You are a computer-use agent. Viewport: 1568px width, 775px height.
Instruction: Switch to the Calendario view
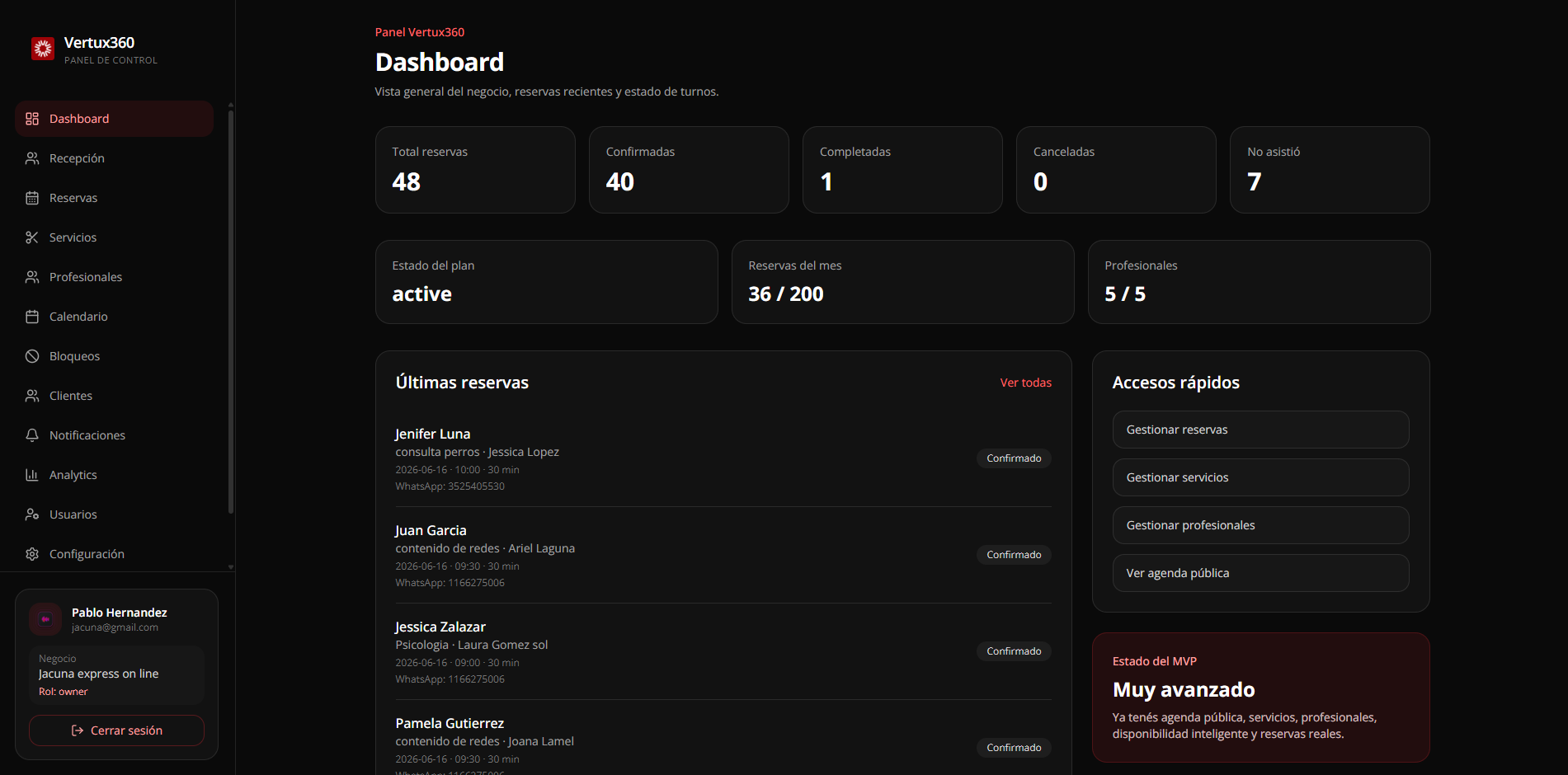point(114,317)
